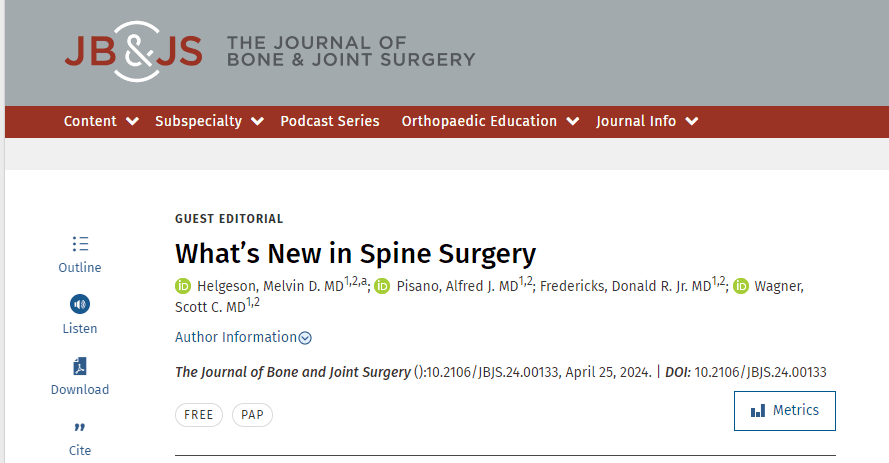The image size is (889, 463).
Task: Click bar chart icon in Metrics button
Action: pos(758,410)
